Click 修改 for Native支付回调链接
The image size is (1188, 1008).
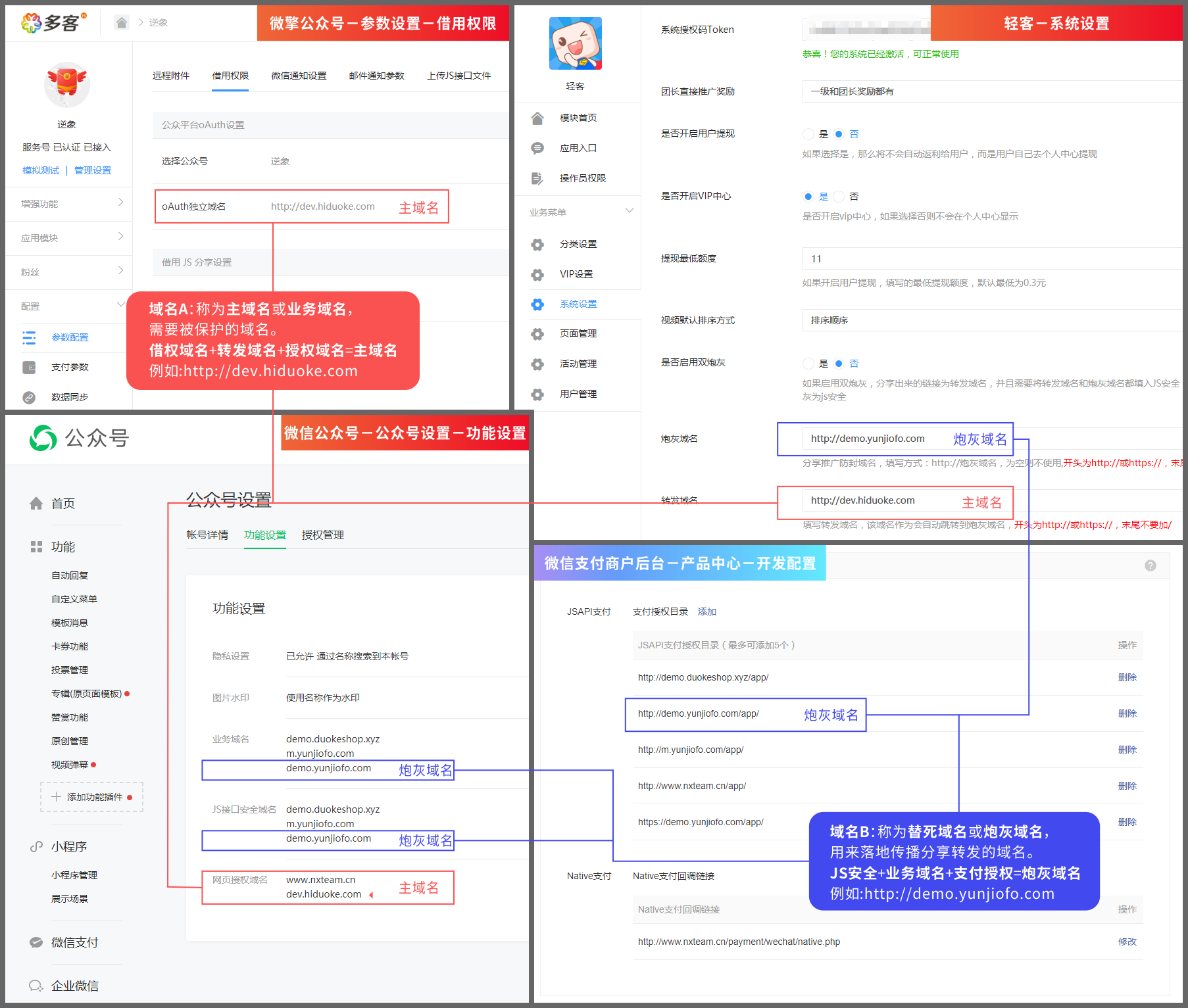1127,942
